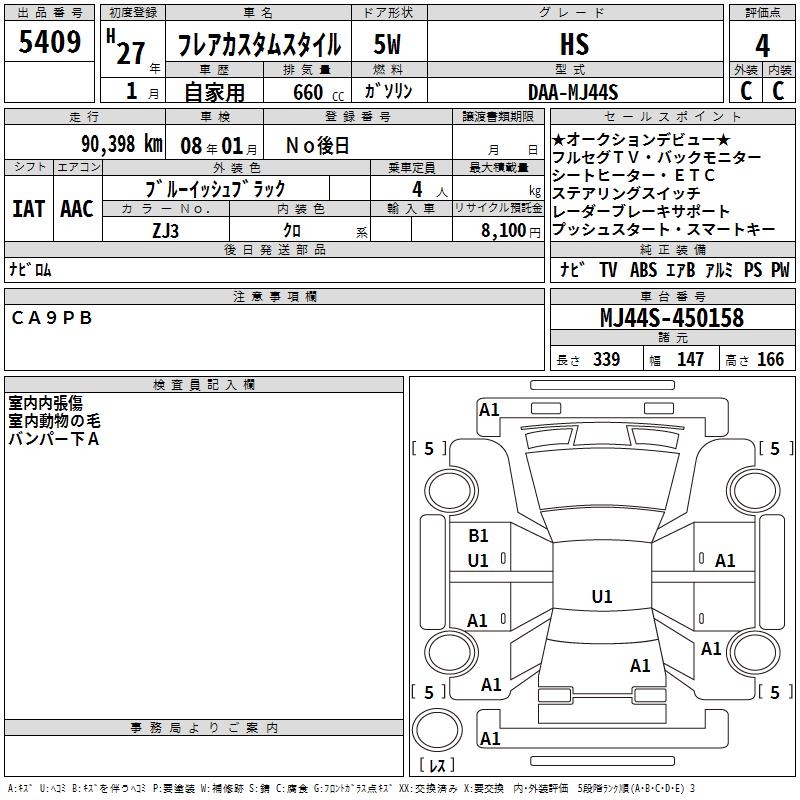Click overall evaluation score 4
800x800 pixels.
[x=762, y=45]
